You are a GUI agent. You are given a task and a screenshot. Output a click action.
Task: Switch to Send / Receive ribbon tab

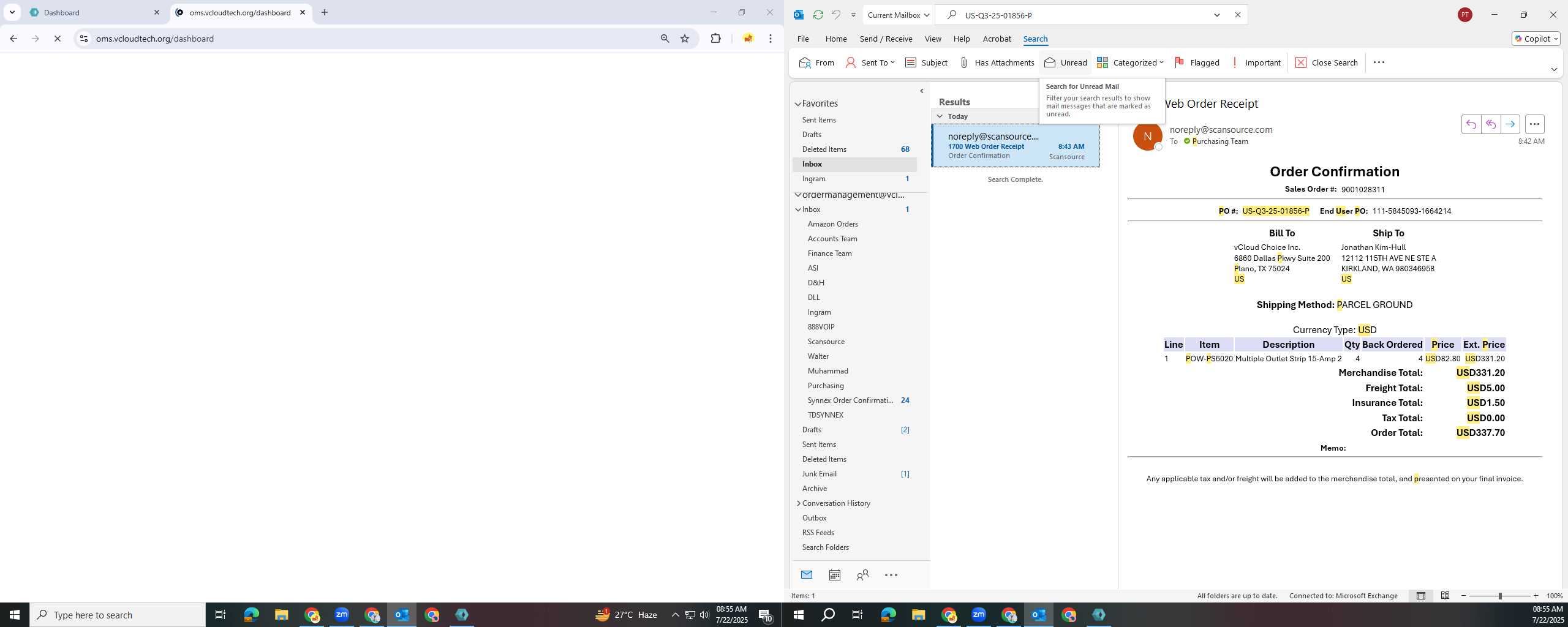pos(886,39)
